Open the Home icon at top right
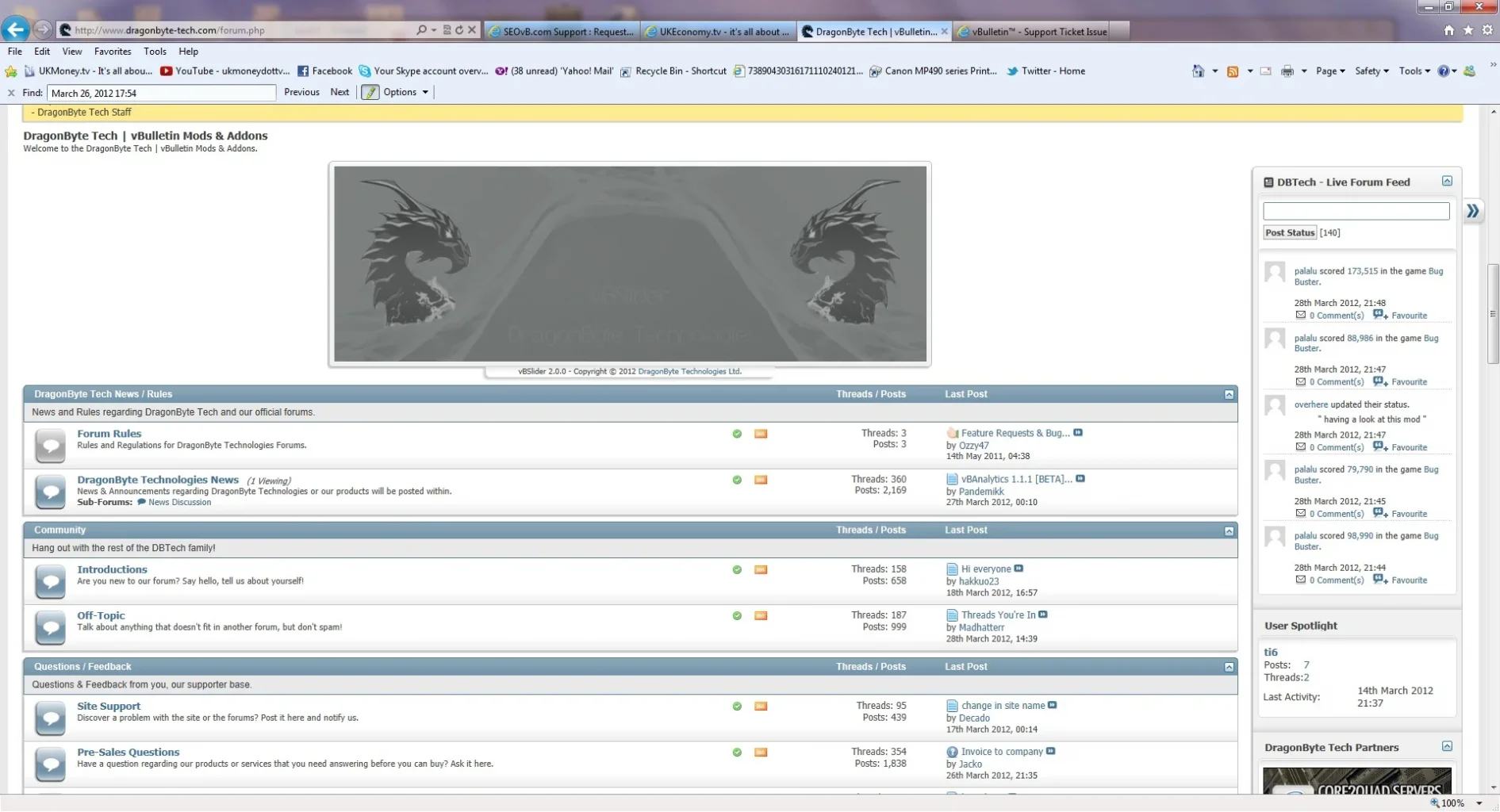 click(x=1448, y=30)
